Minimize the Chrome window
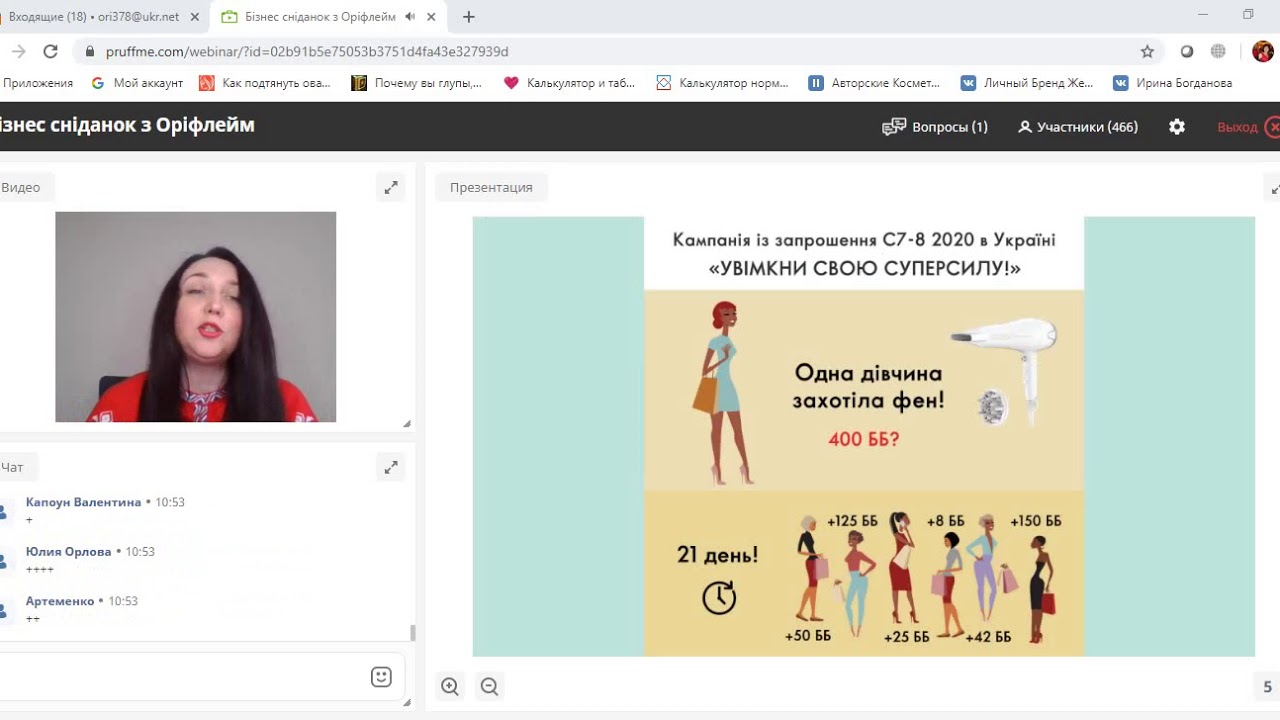This screenshot has width=1280, height=720. 1203,14
